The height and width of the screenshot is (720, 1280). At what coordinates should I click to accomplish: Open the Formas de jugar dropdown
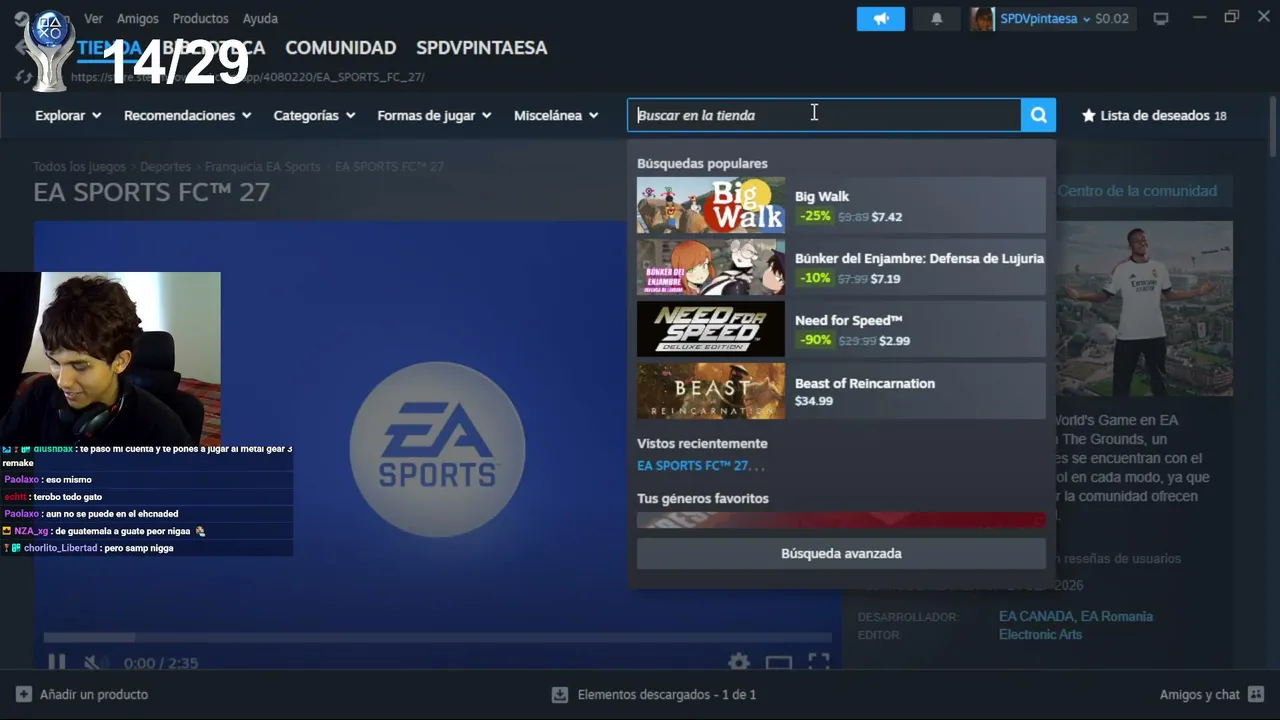point(434,115)
